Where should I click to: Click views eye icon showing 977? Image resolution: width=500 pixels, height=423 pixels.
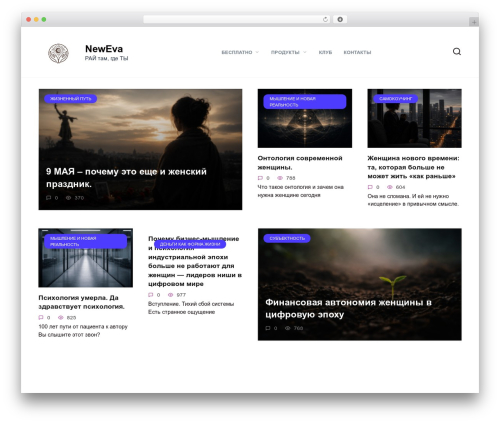coord(170,295)
